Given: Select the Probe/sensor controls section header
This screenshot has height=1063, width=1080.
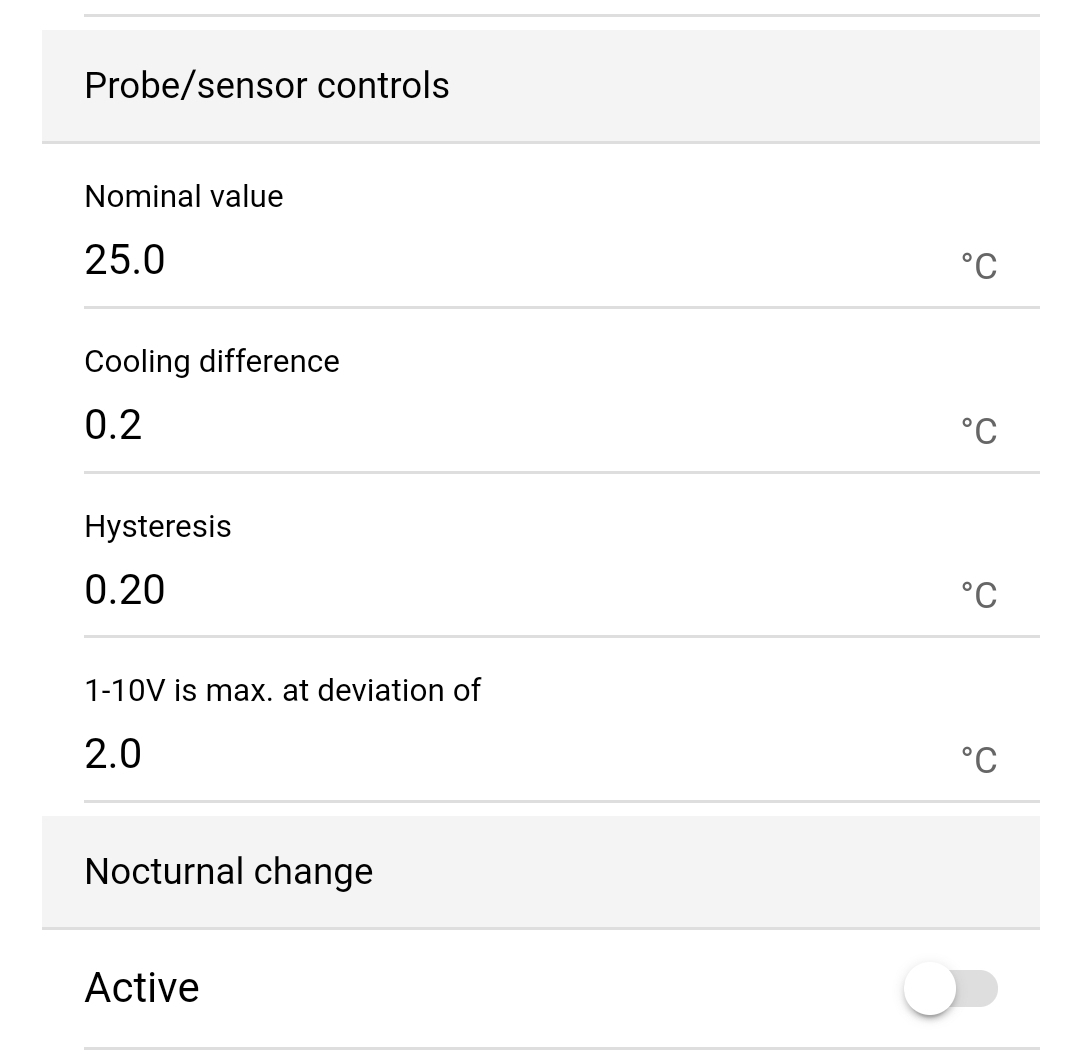Looking at the screenshot, I should point(267,86).
